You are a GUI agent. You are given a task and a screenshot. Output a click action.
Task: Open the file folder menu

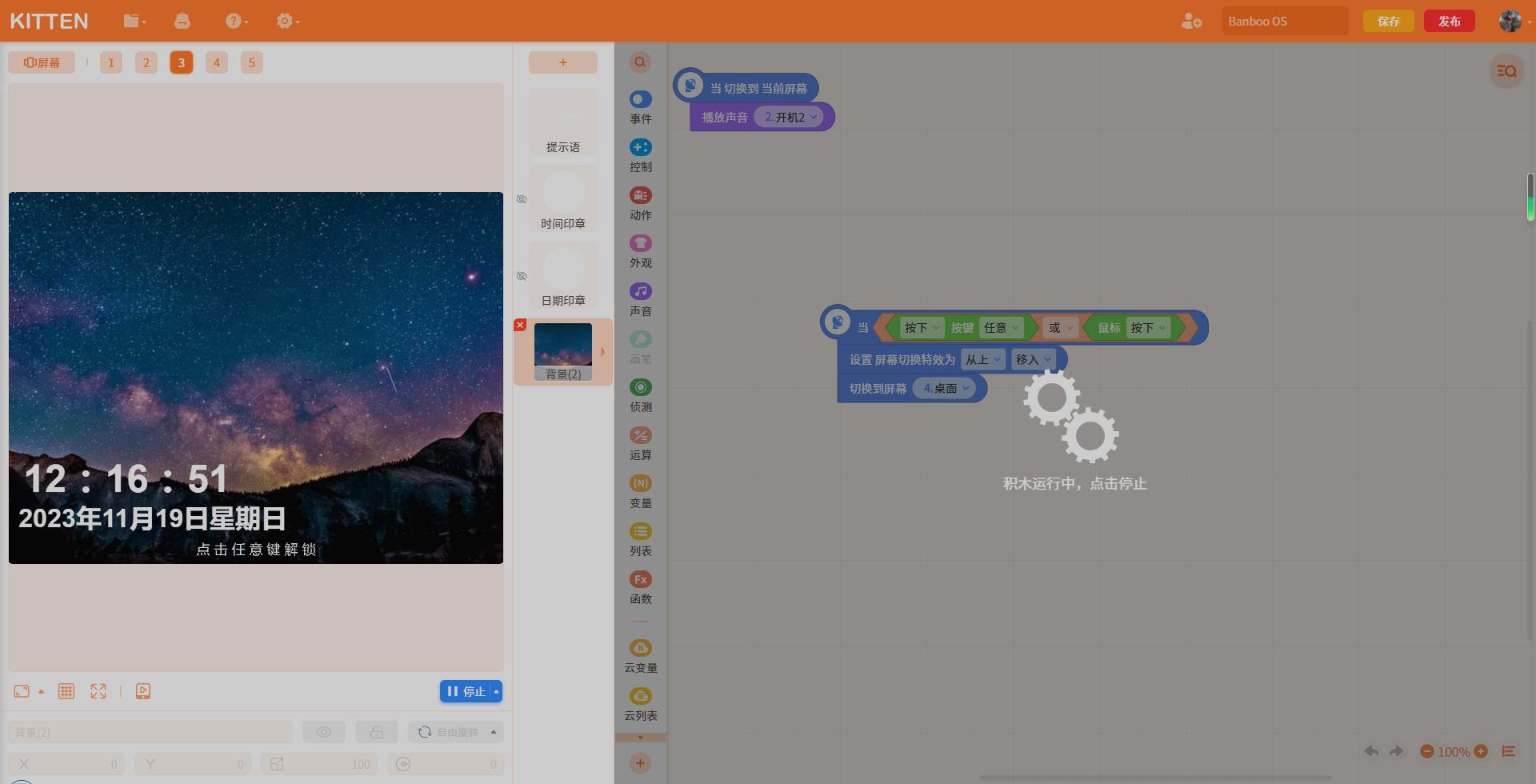click(x=134, y=22)
